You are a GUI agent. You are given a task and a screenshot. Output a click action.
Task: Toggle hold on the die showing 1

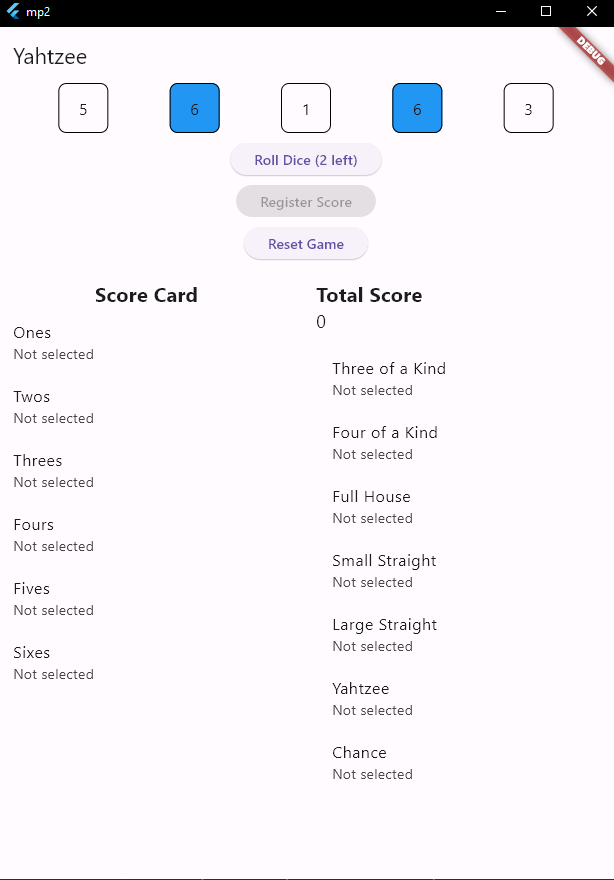click(x=306, y=108)
